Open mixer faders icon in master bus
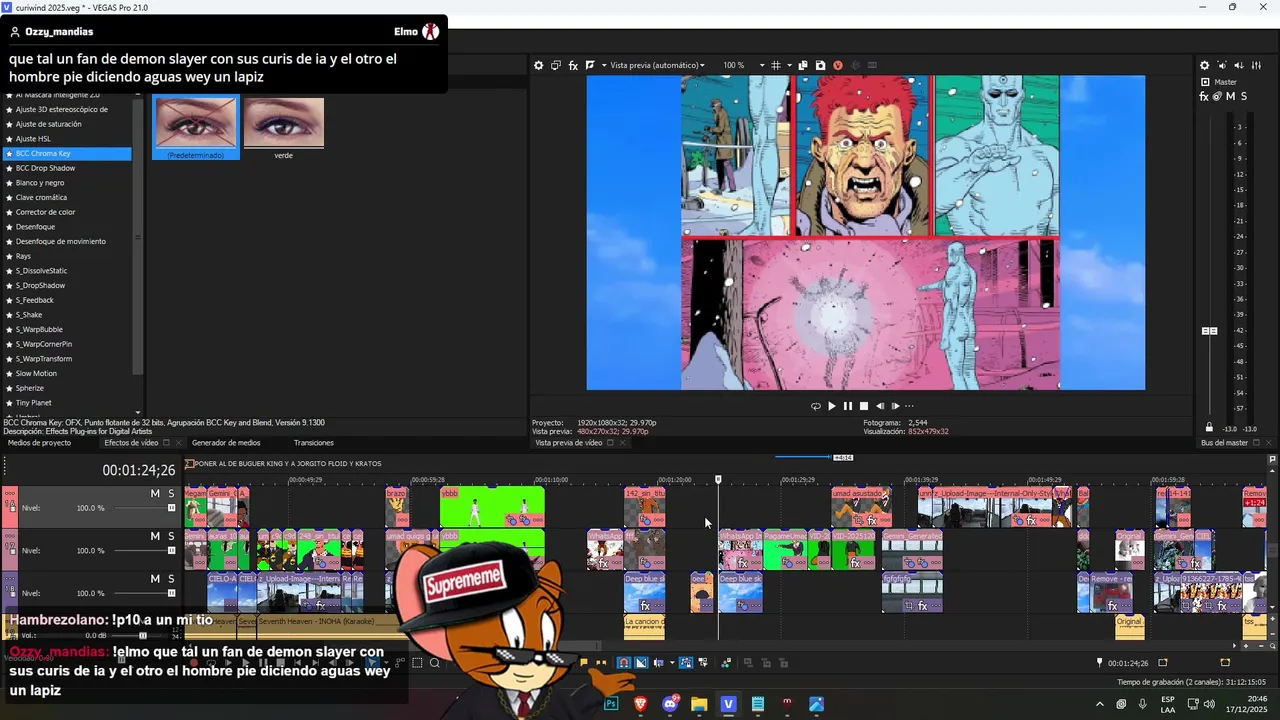The height and width of the screenshot is (720, 1280). pyautogui.click(x=1255, y=65)
